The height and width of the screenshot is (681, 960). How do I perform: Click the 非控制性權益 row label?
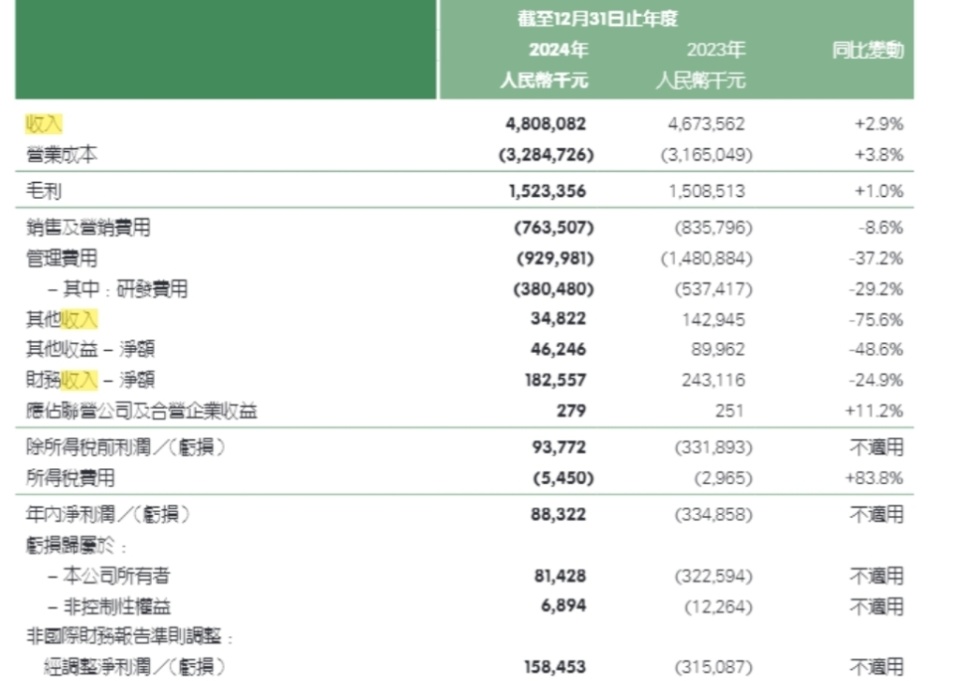(109, 606)
